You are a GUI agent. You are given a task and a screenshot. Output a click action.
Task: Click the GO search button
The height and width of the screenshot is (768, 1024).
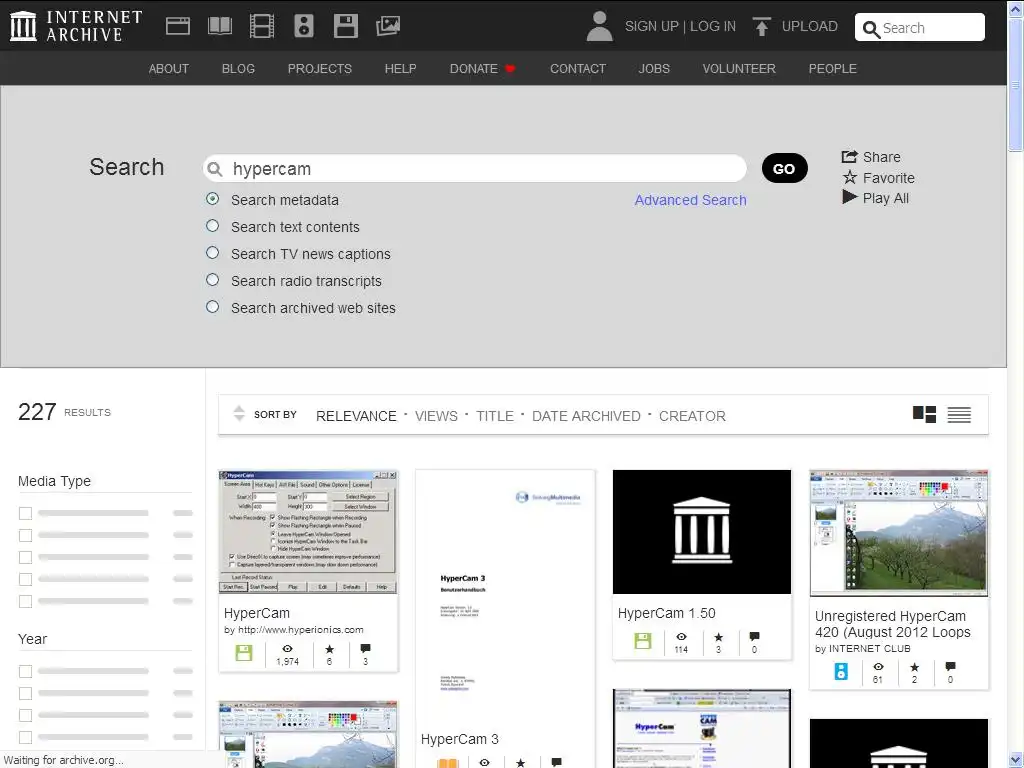click(x=784, y=168)
